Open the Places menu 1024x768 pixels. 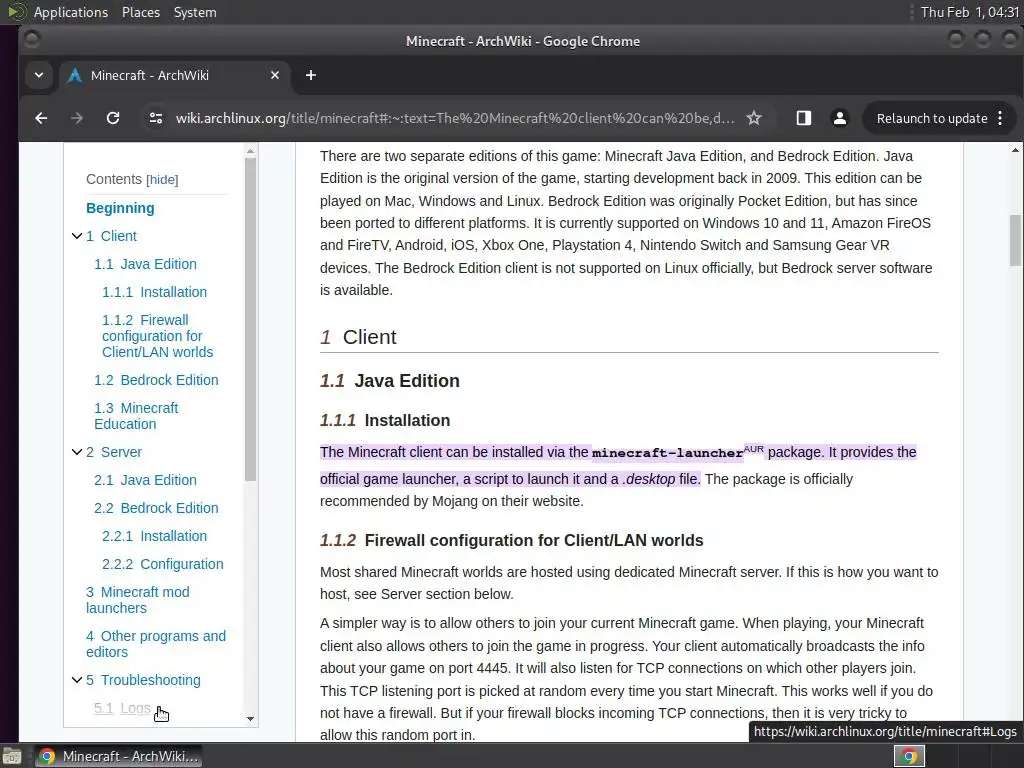[x=141, y=12]
